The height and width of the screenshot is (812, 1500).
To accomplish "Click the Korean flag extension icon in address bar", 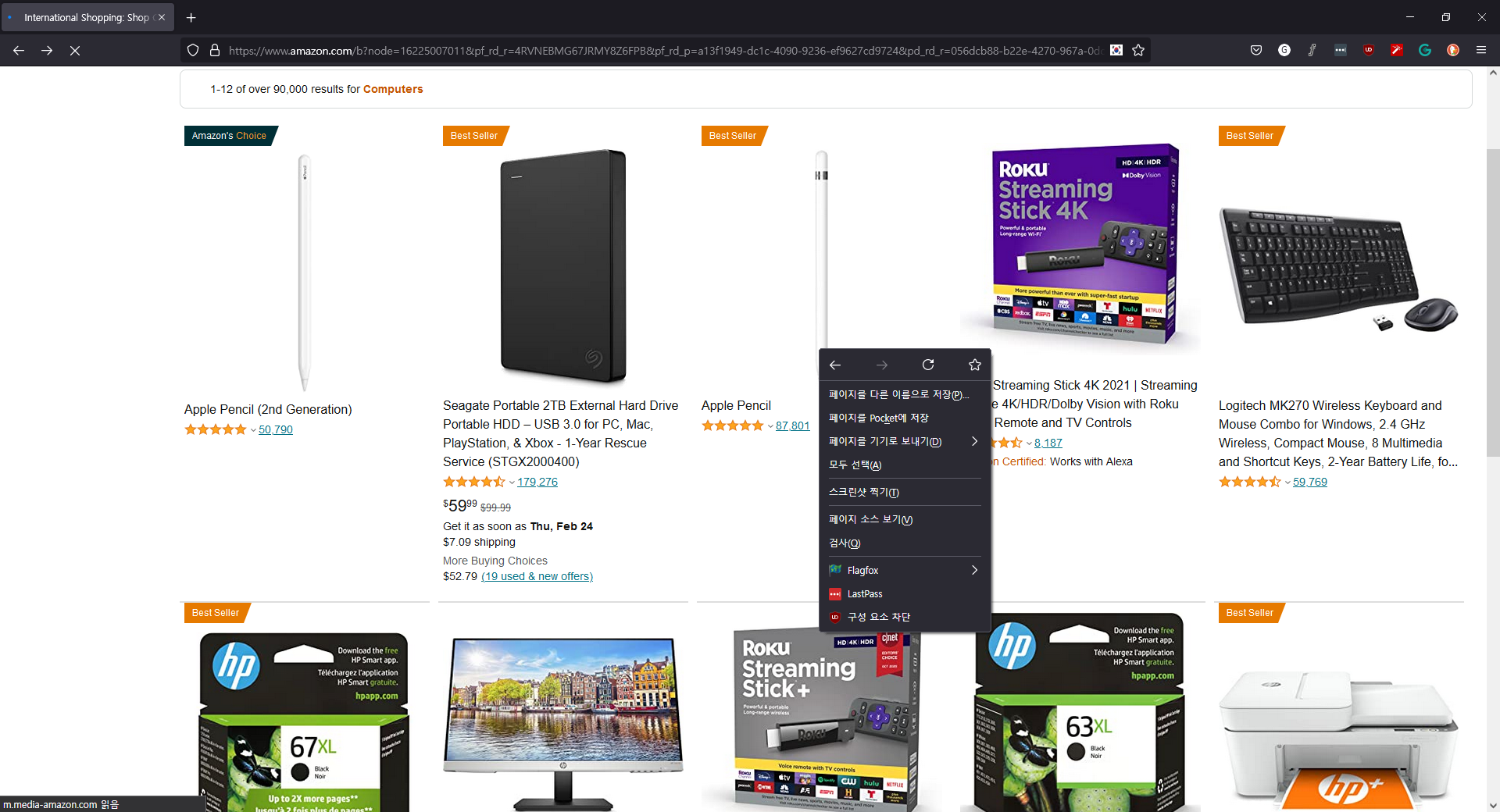I will [x=1116, y=50].
